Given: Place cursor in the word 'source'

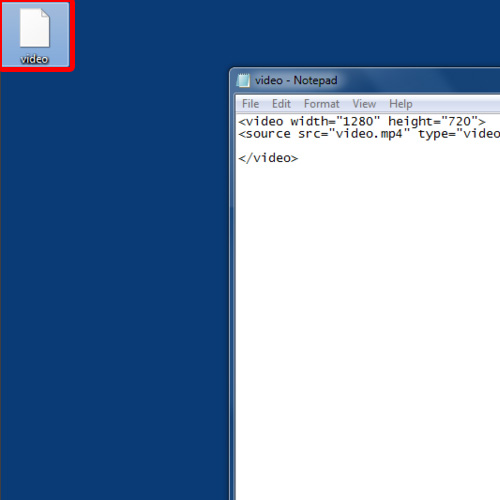Looking at the screenshot, I should 268,134.
